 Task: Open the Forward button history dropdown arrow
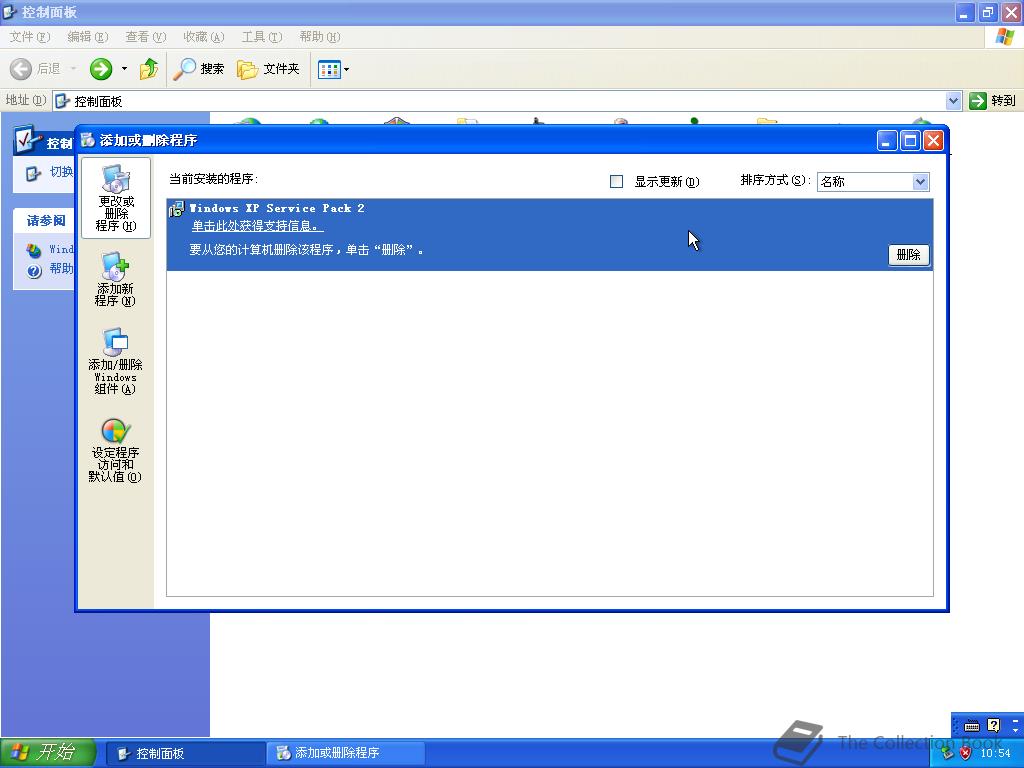pyautogui.click(x=124, y=69)
